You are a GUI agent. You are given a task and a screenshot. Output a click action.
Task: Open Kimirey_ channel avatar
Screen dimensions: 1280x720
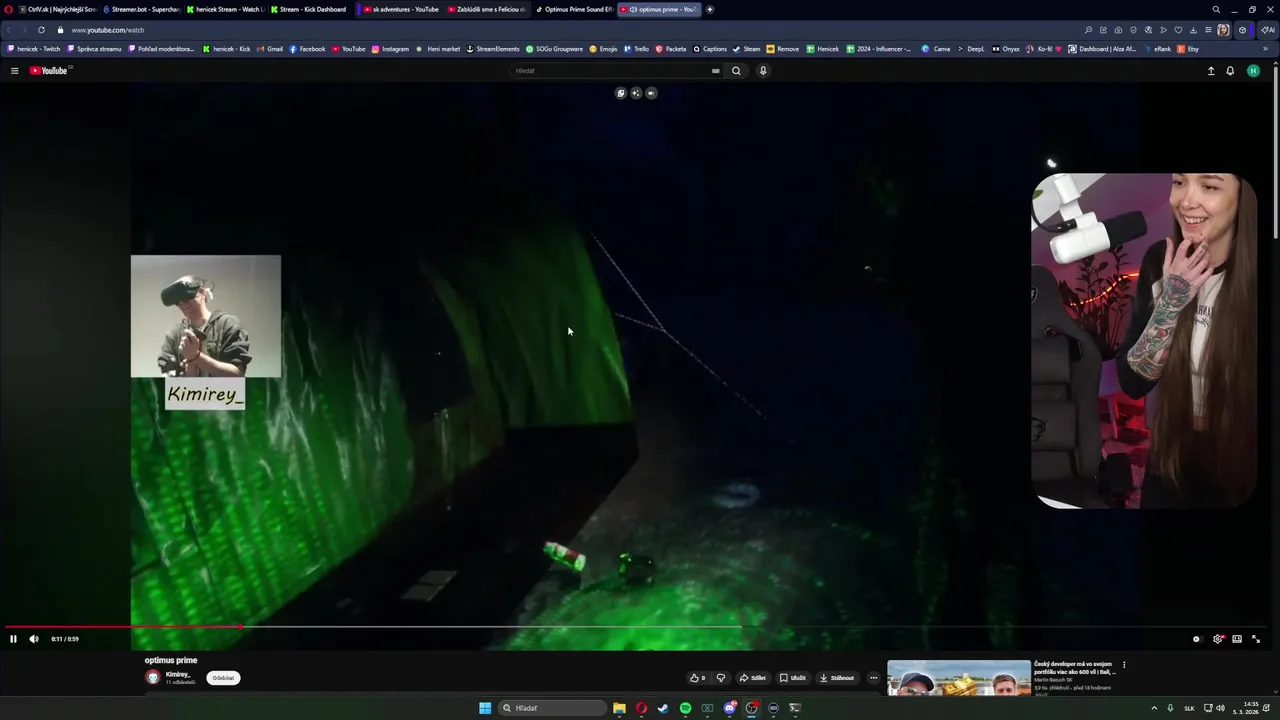153,677
